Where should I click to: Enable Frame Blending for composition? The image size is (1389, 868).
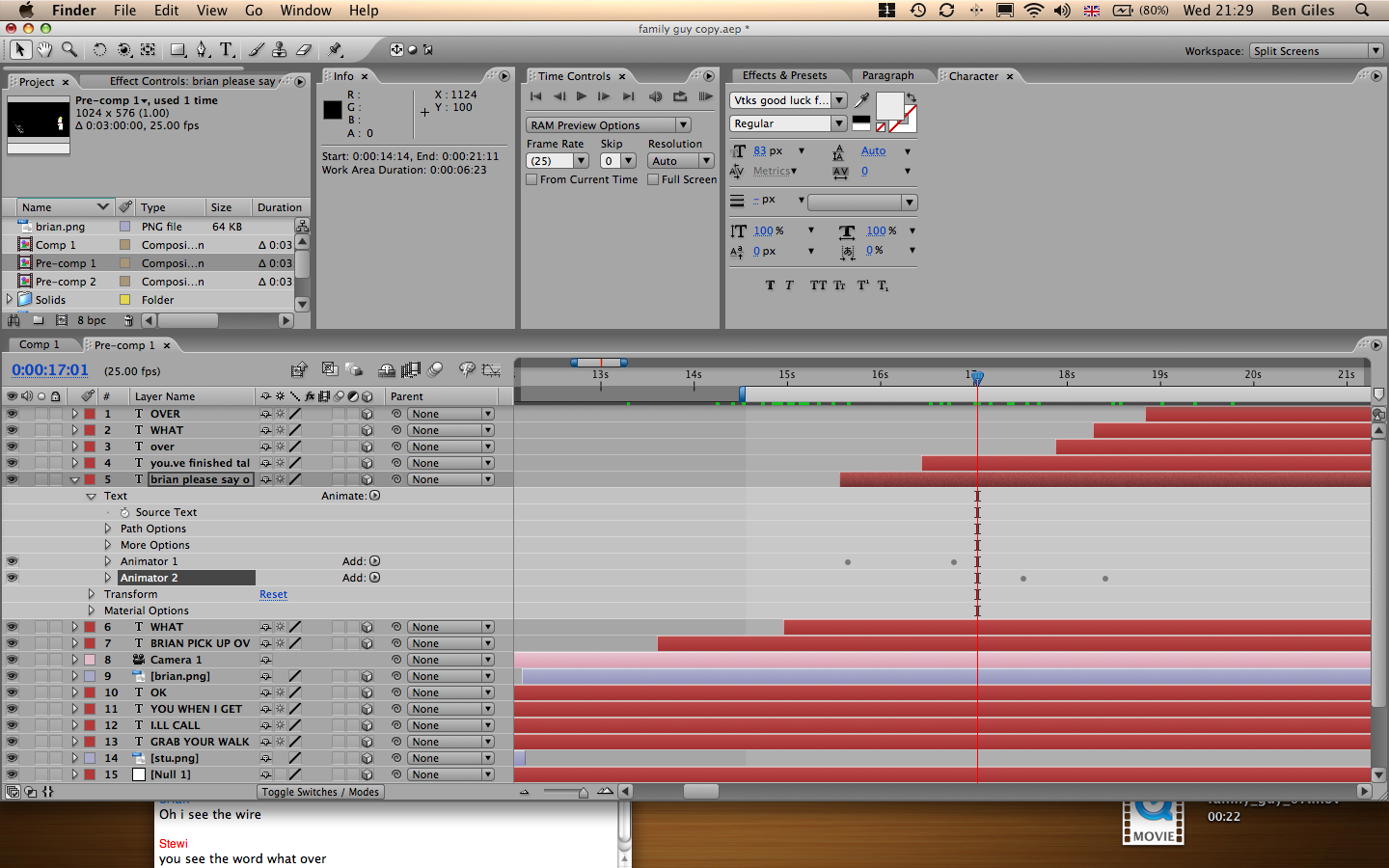point(412,369)
